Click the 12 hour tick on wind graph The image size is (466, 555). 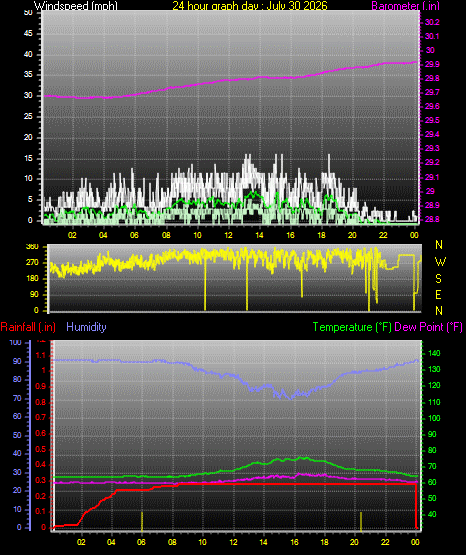point(228,235)
